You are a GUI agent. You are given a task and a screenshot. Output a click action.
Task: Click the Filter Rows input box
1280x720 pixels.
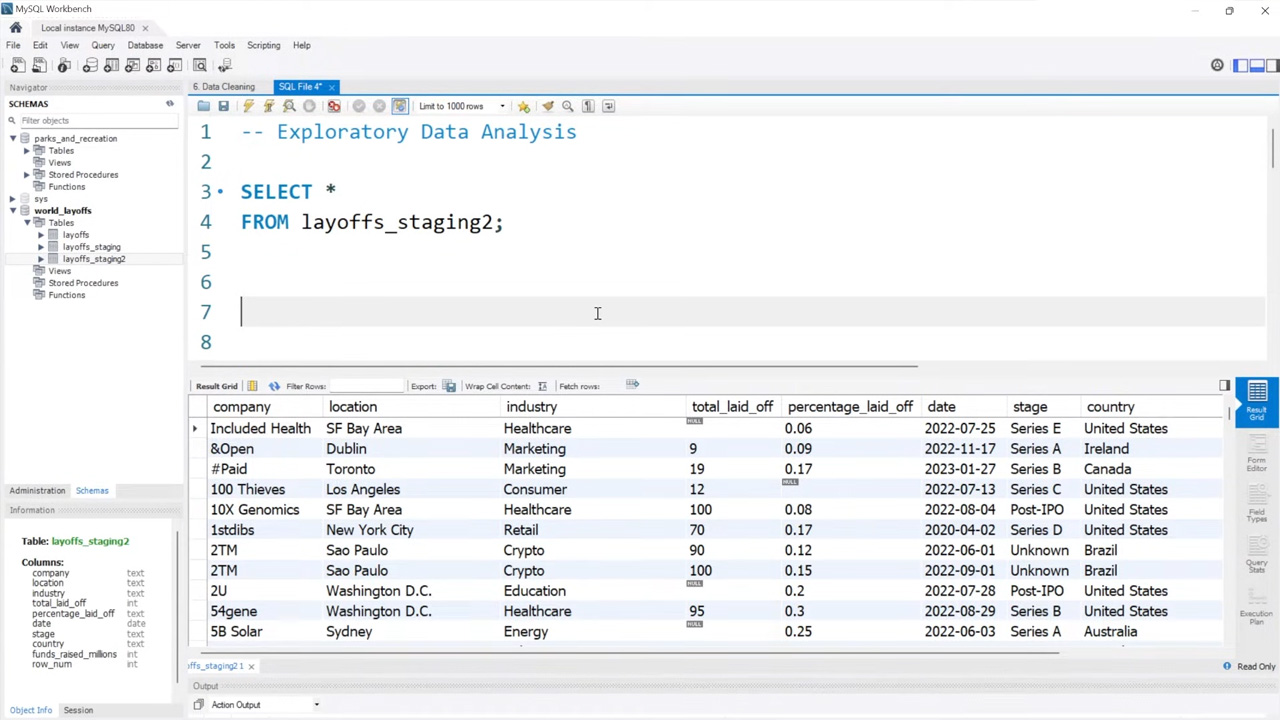point(365,386)
